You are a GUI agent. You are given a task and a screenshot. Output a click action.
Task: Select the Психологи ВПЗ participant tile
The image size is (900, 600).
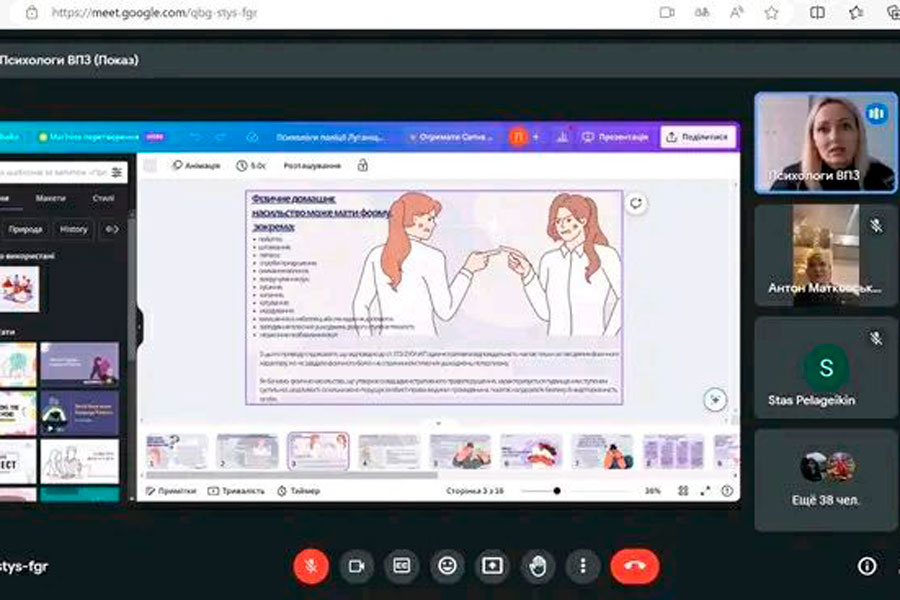pyautogui.click(x=825, y=142)
